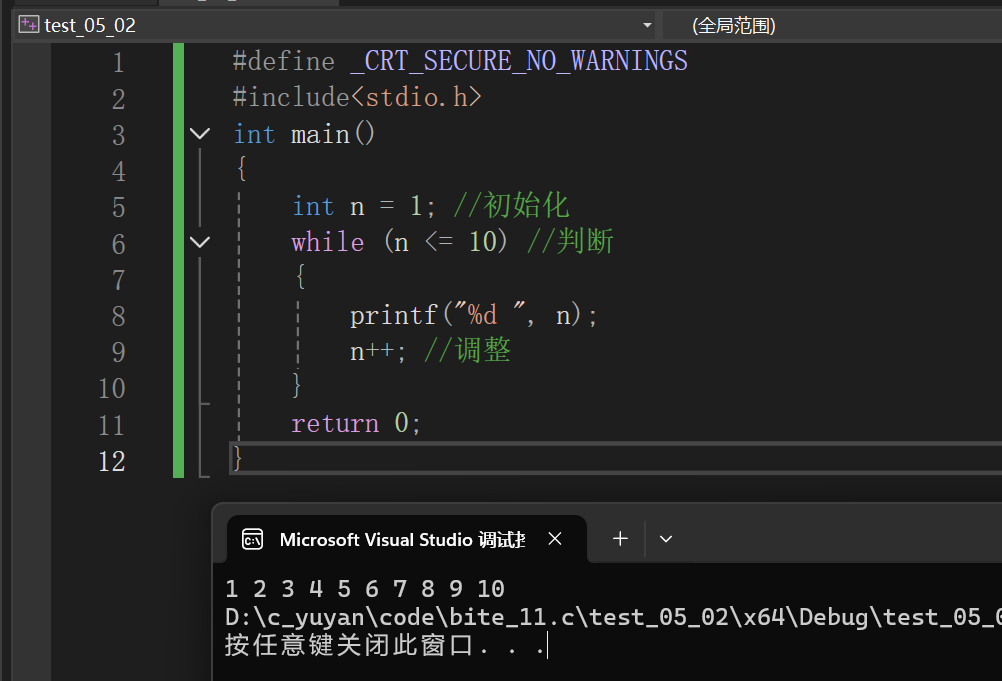This screenshot has height=681, width=1002.
Task: Select the Microsoft Visual Studio 调试 console tab
Action: [x=406, y=539]
